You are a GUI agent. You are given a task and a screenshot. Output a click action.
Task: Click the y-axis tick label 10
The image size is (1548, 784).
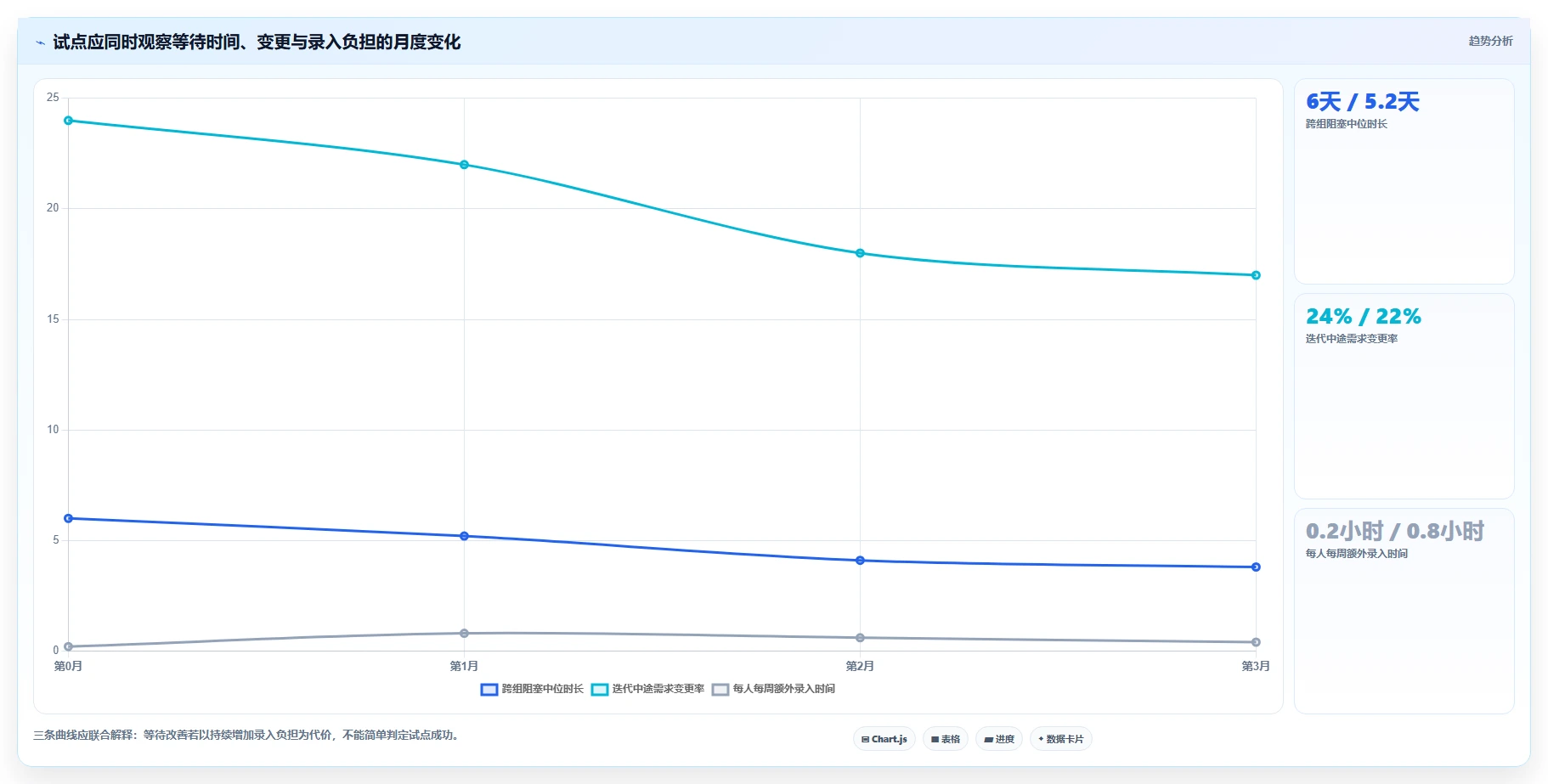point(53,430)
